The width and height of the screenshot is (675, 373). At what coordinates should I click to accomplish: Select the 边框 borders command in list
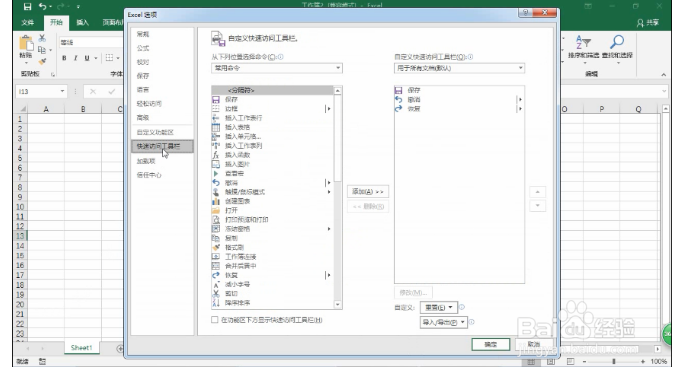272,109
